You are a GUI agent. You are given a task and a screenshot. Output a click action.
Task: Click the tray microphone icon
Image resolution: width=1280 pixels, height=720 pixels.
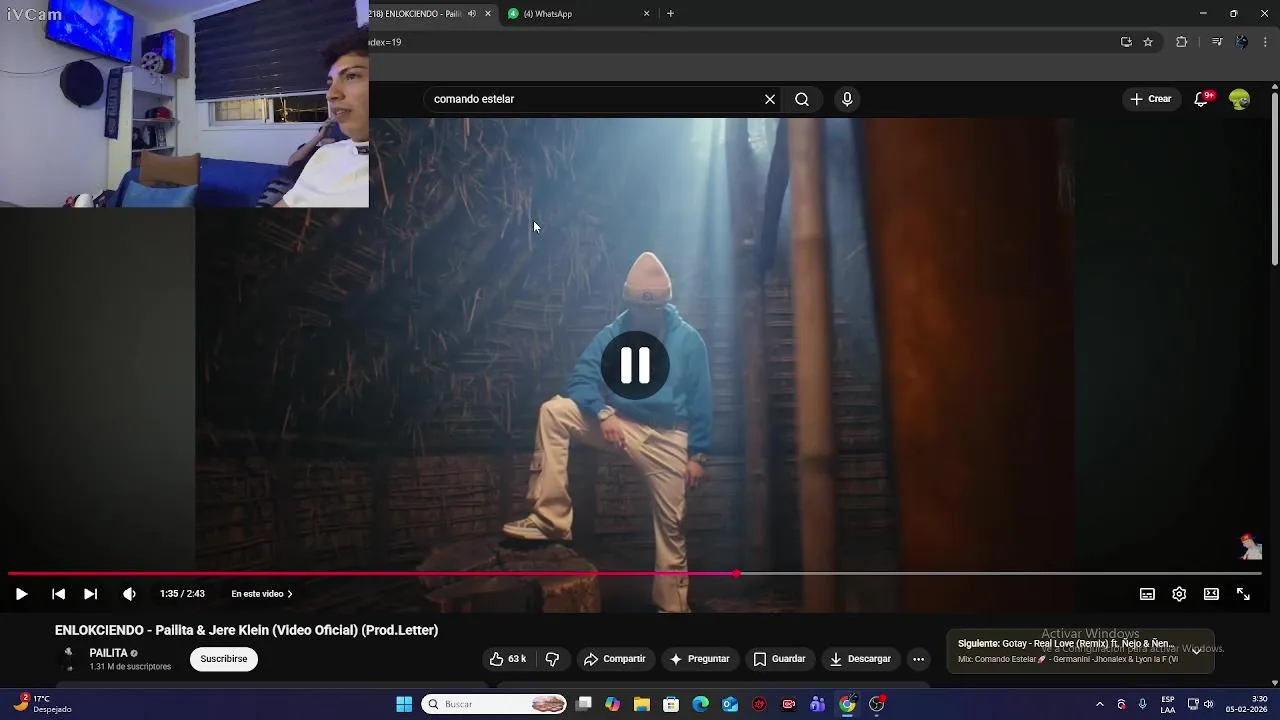(1142, 705)
